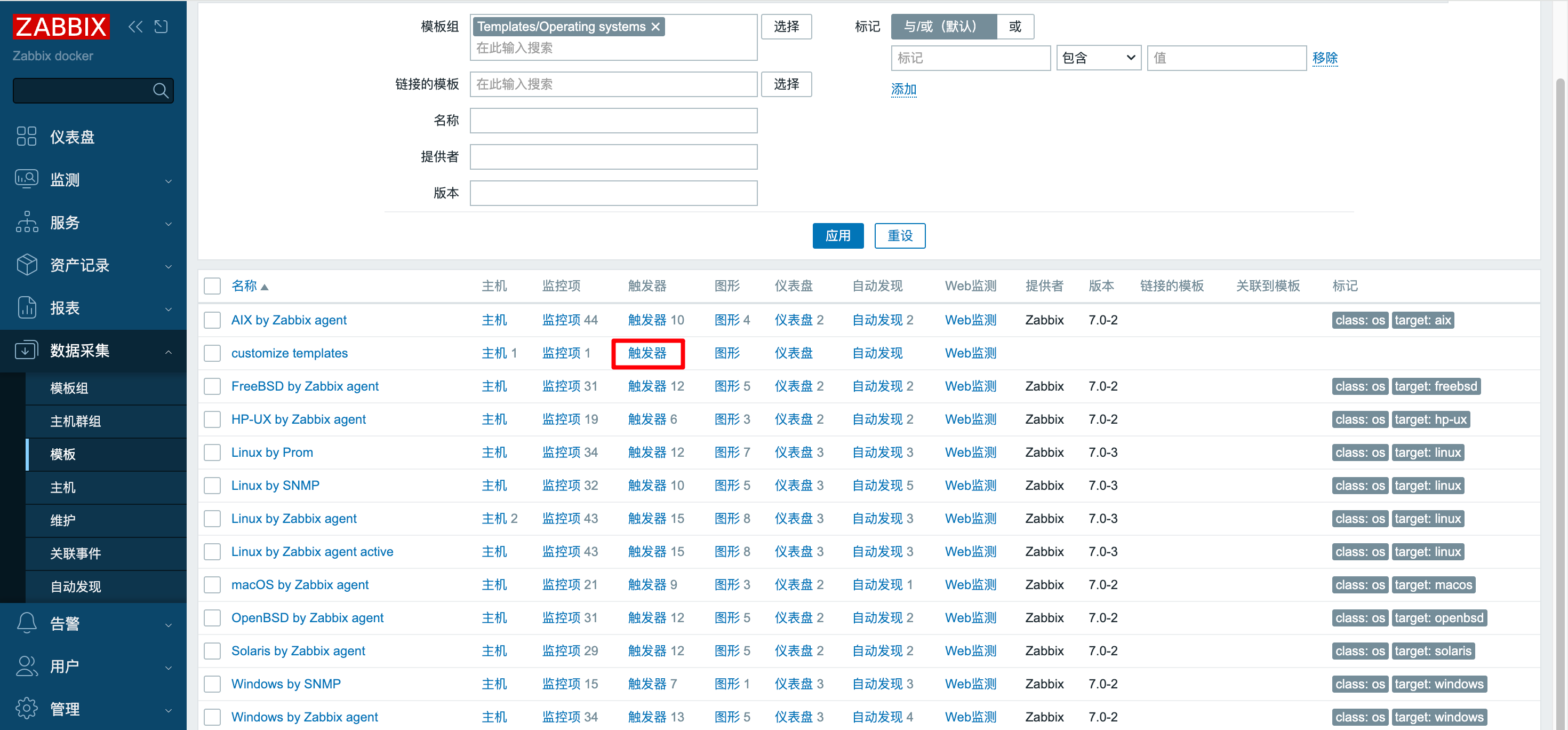
Task: Focus the 名称 filter input
Action: [x=613, y=121]
